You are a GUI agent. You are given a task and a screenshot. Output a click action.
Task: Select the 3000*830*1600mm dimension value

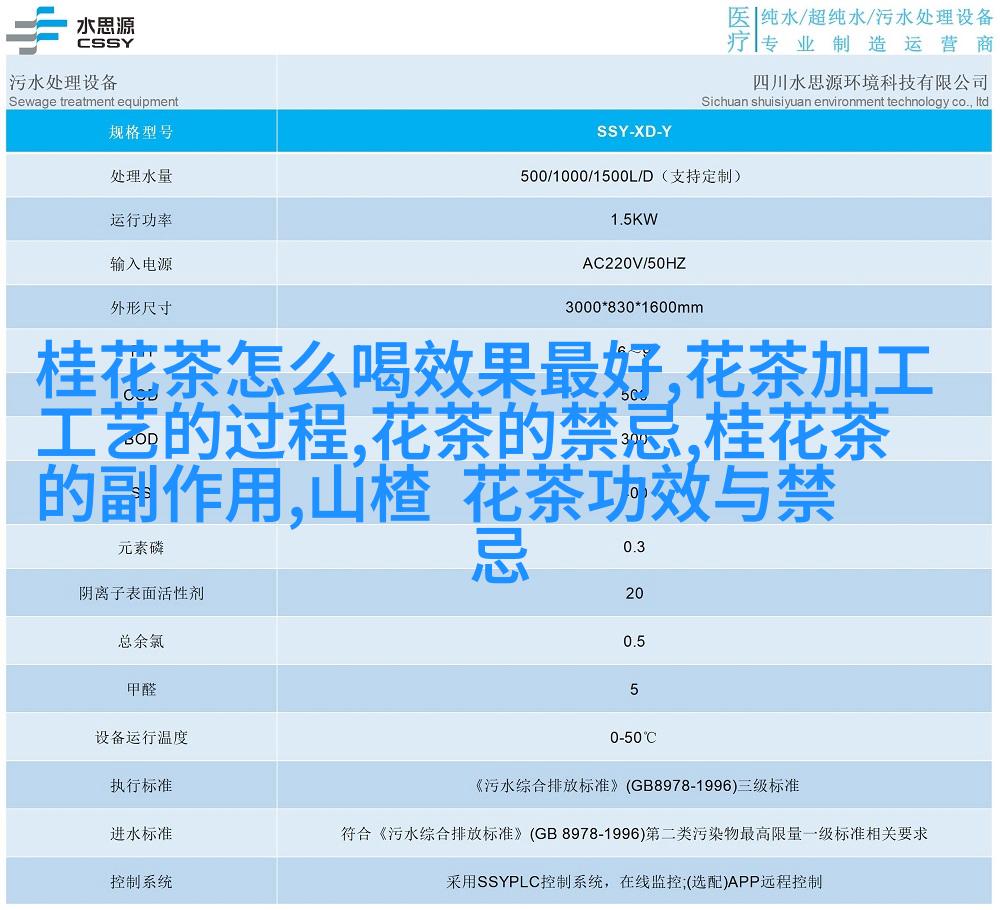click(x=634, y=308)
